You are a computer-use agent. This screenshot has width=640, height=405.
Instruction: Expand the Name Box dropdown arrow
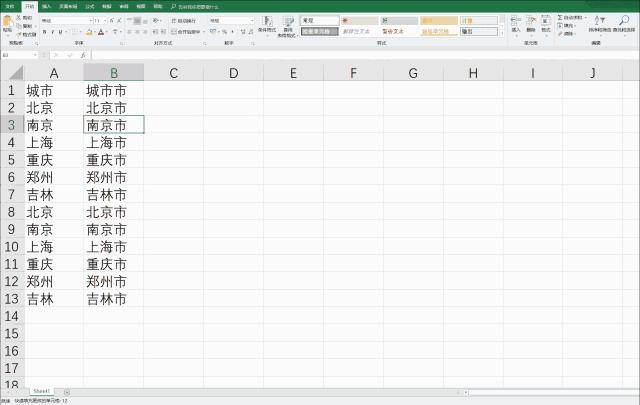[x=35, y=55]
